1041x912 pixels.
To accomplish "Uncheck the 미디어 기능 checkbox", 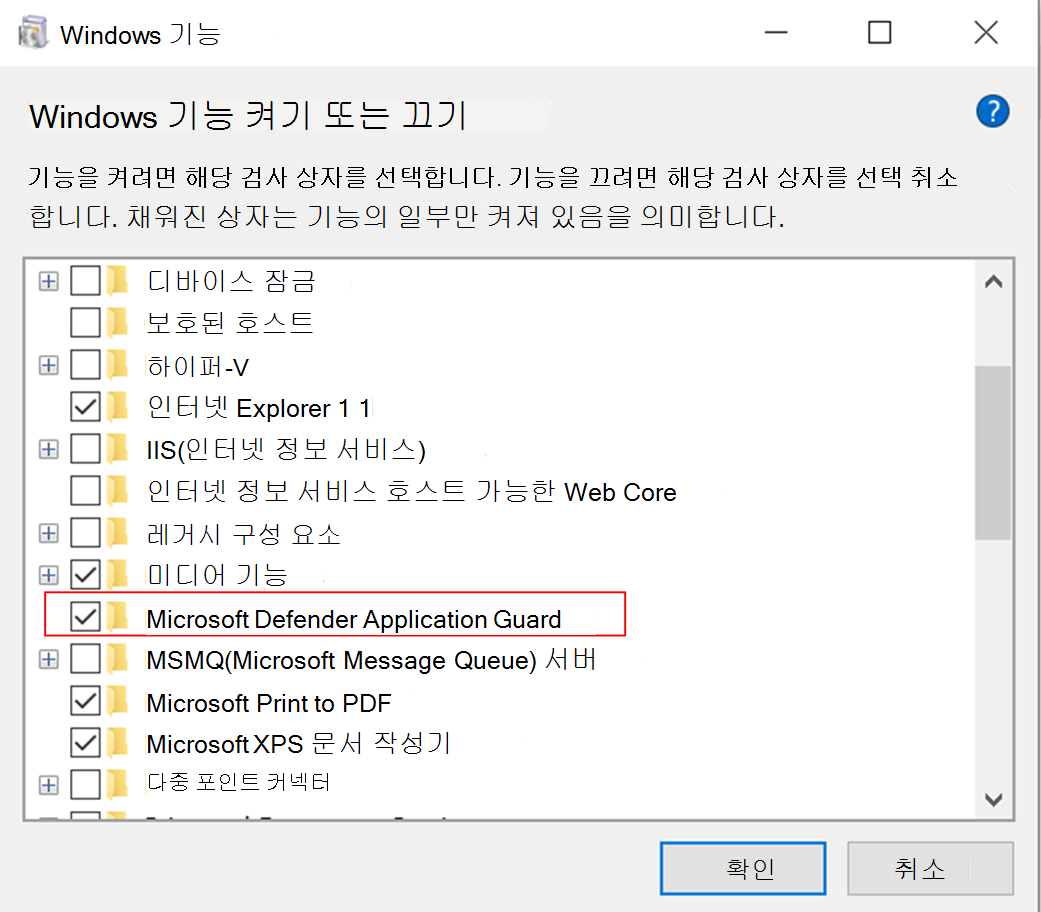I will [x=85, y=575].
